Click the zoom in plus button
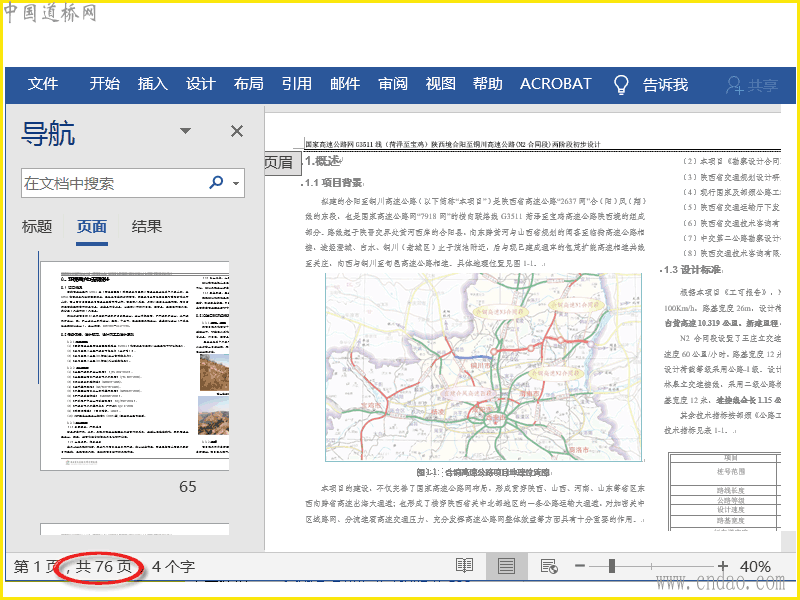This screenshot has height=600, width=800. point(722,565)
